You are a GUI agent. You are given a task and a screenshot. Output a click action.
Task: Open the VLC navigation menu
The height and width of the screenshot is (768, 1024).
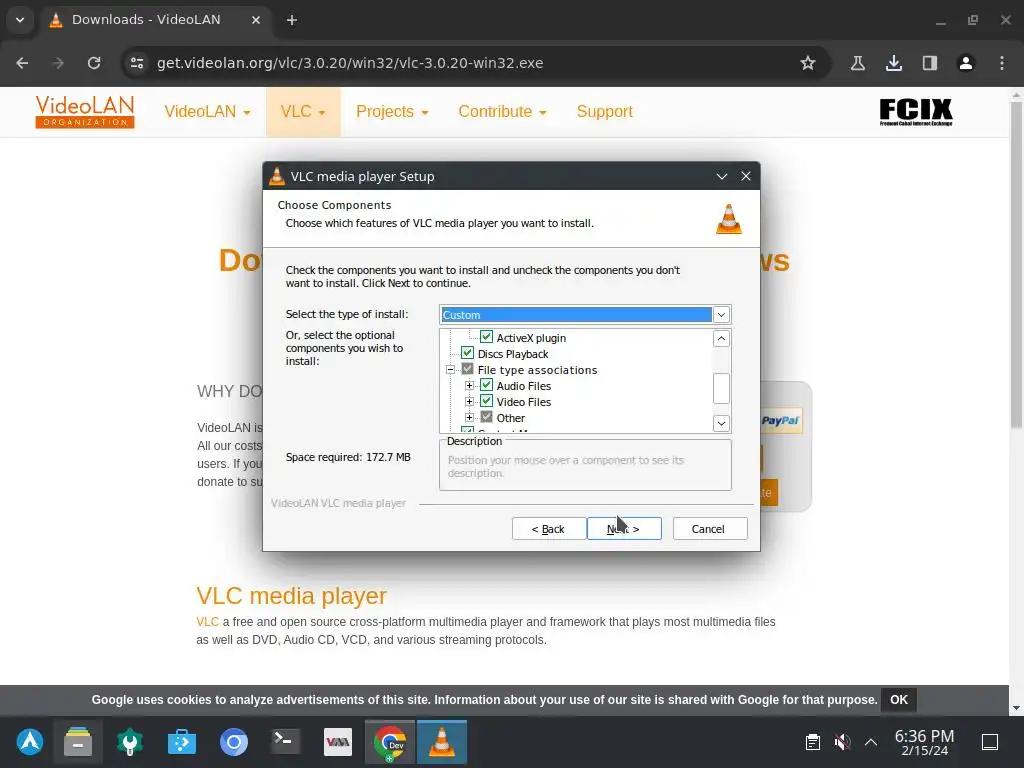pos(303,112)
